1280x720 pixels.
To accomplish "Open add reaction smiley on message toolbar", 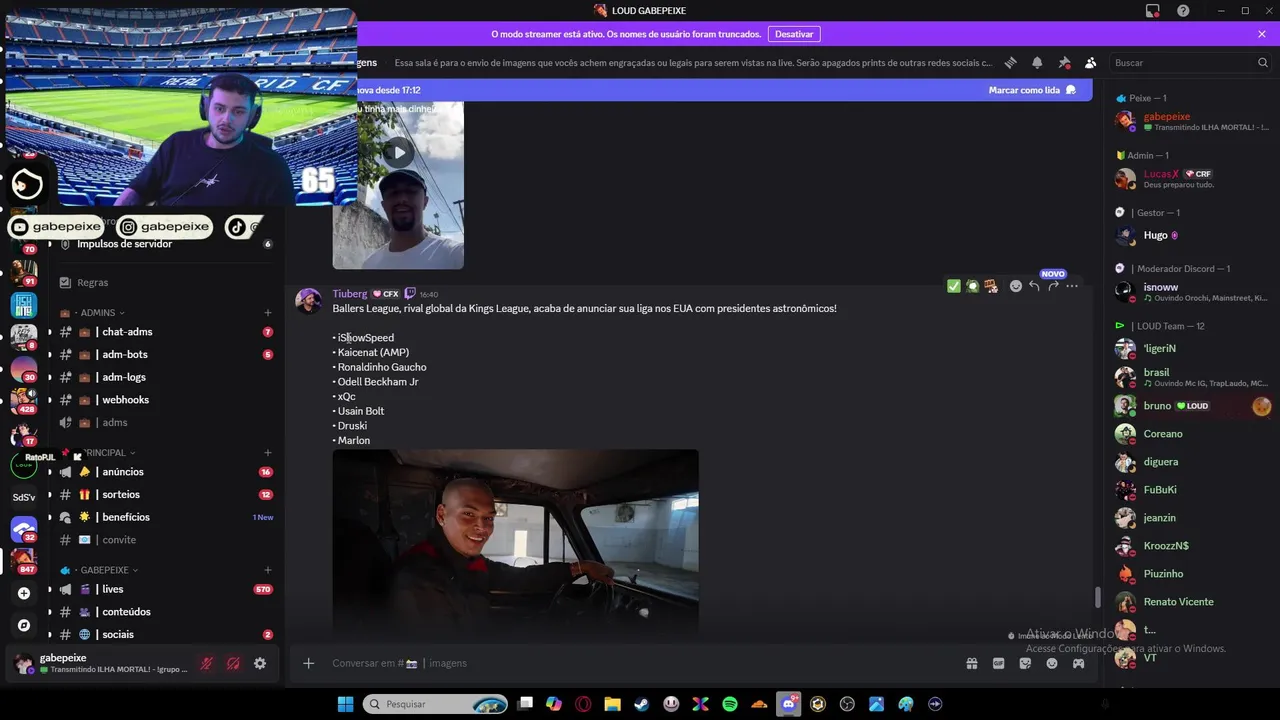I will pyautogui.click(x=1016, y=286).
